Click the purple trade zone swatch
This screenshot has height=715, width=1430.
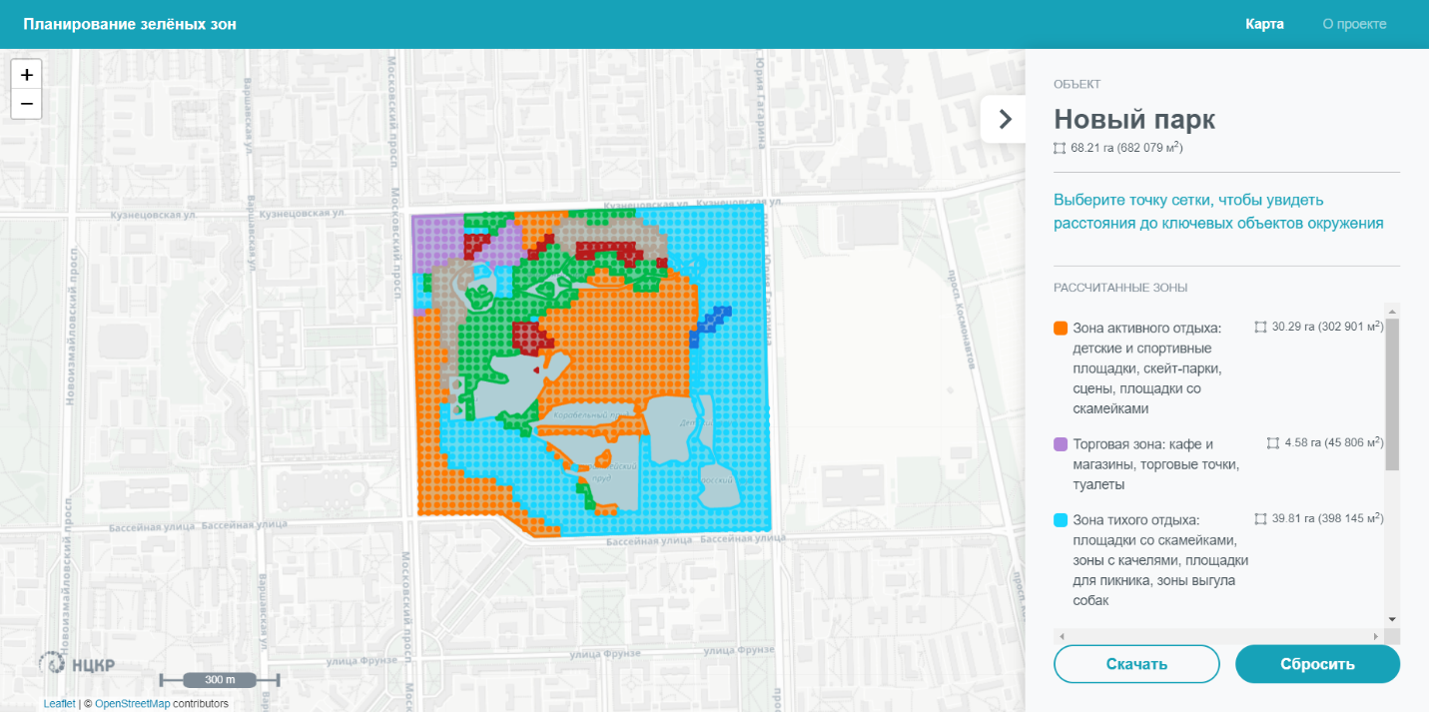coord(1061,444)
